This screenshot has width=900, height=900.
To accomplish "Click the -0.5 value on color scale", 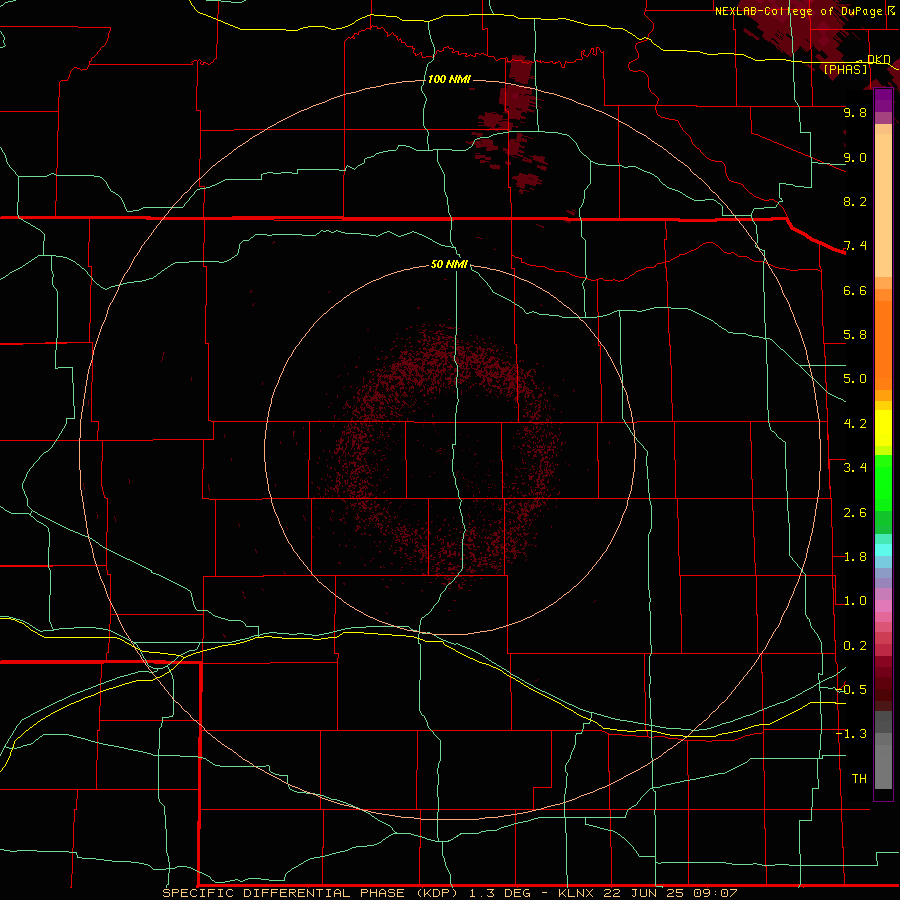I will pos(851,690).
